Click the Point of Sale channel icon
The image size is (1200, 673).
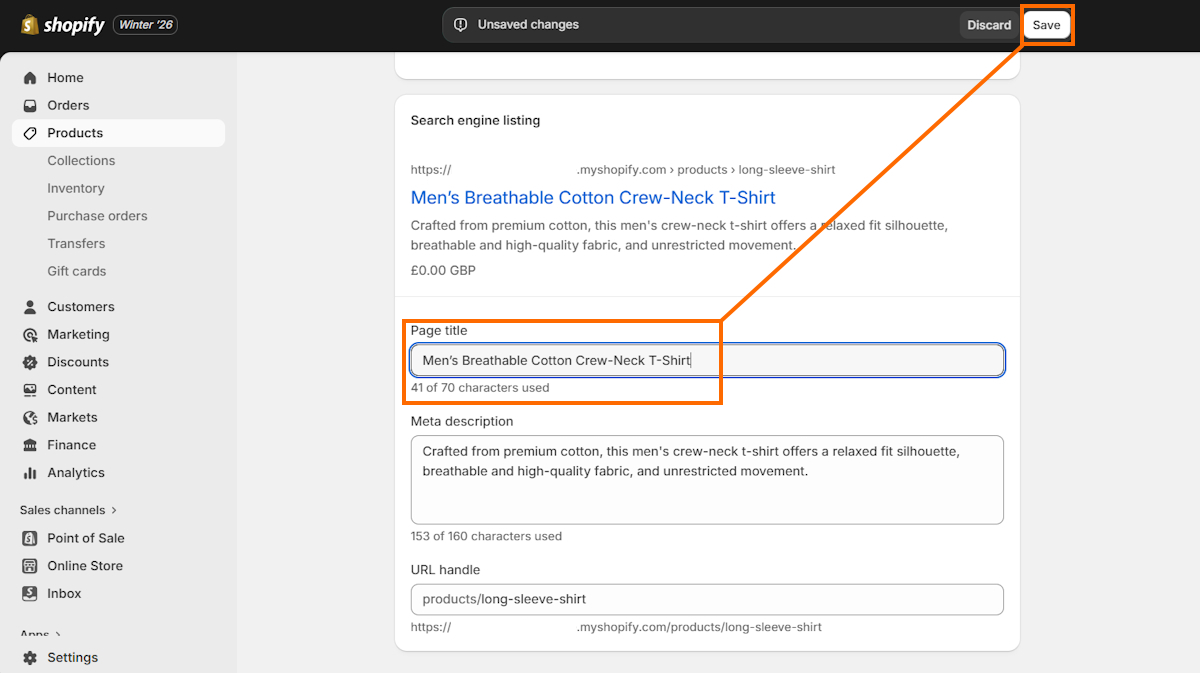coord(32,538)
